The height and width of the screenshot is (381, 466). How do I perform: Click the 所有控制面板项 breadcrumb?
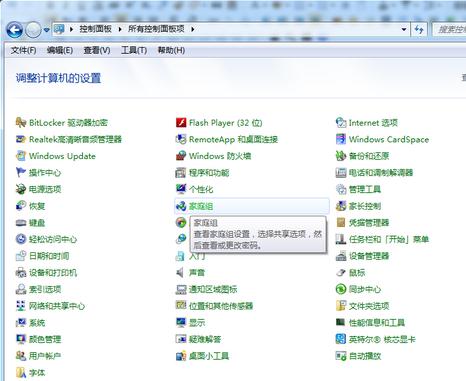156,29
